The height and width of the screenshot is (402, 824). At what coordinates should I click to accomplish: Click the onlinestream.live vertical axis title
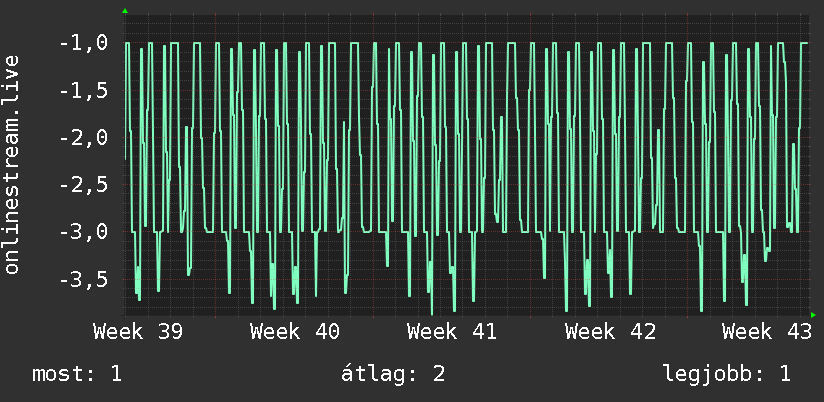[x=11, y=164]
